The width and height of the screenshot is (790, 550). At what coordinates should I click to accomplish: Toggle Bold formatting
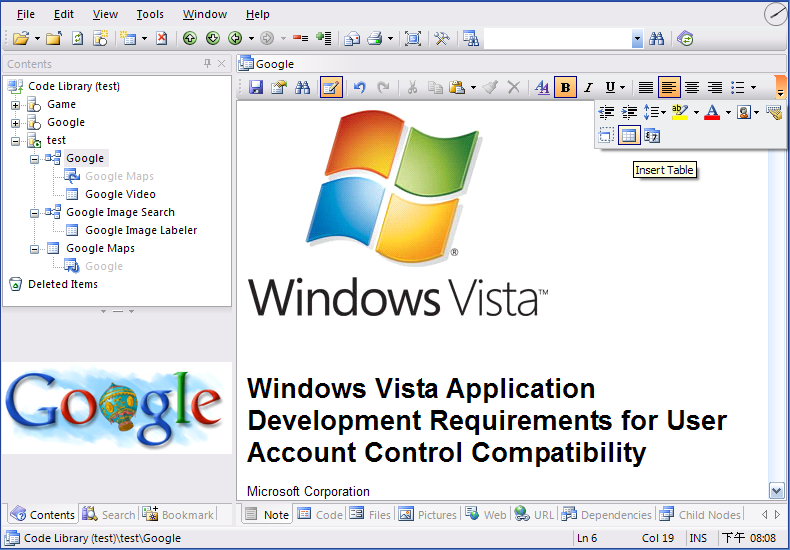566,88
